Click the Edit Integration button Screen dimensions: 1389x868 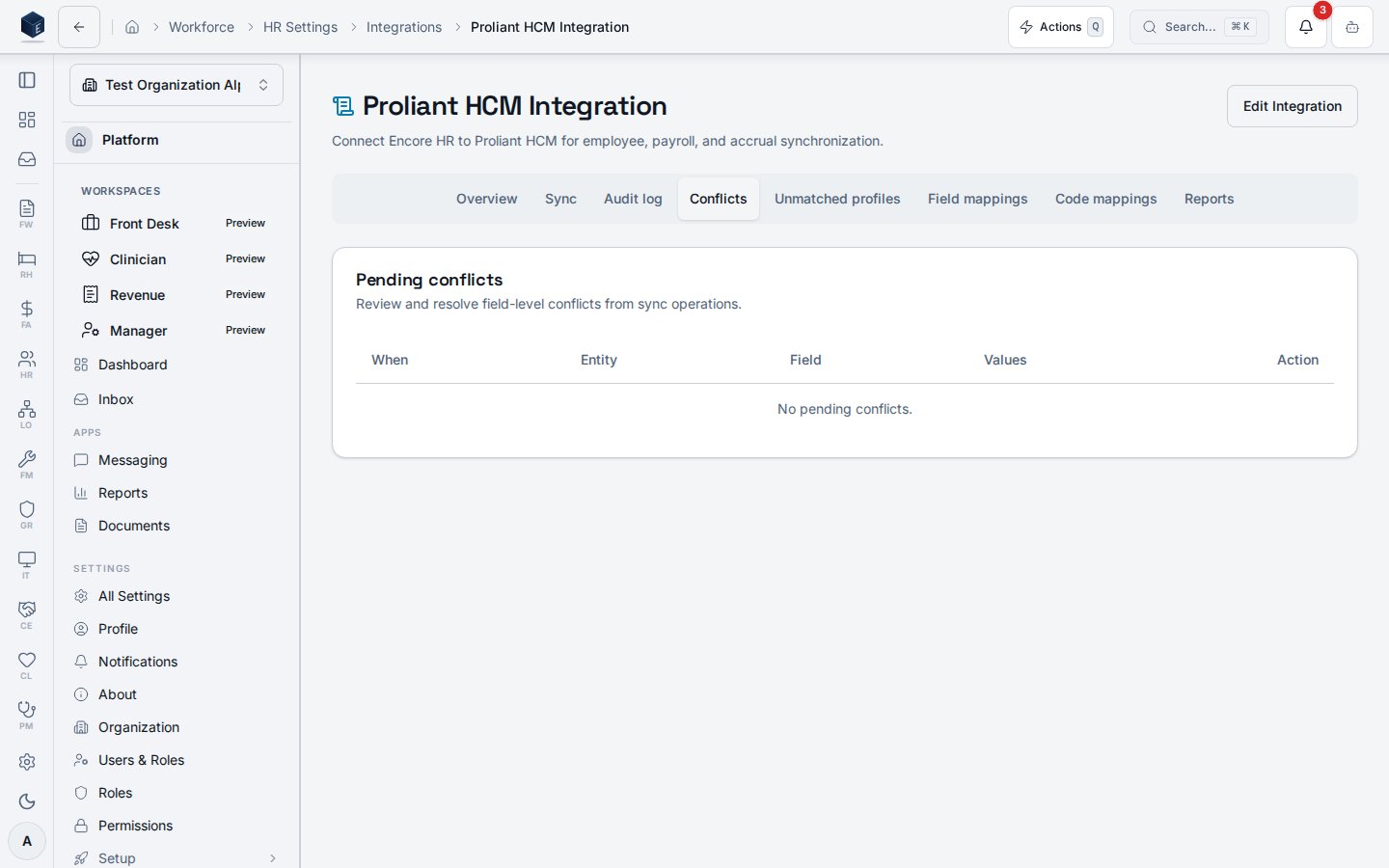coord(1293,106)
